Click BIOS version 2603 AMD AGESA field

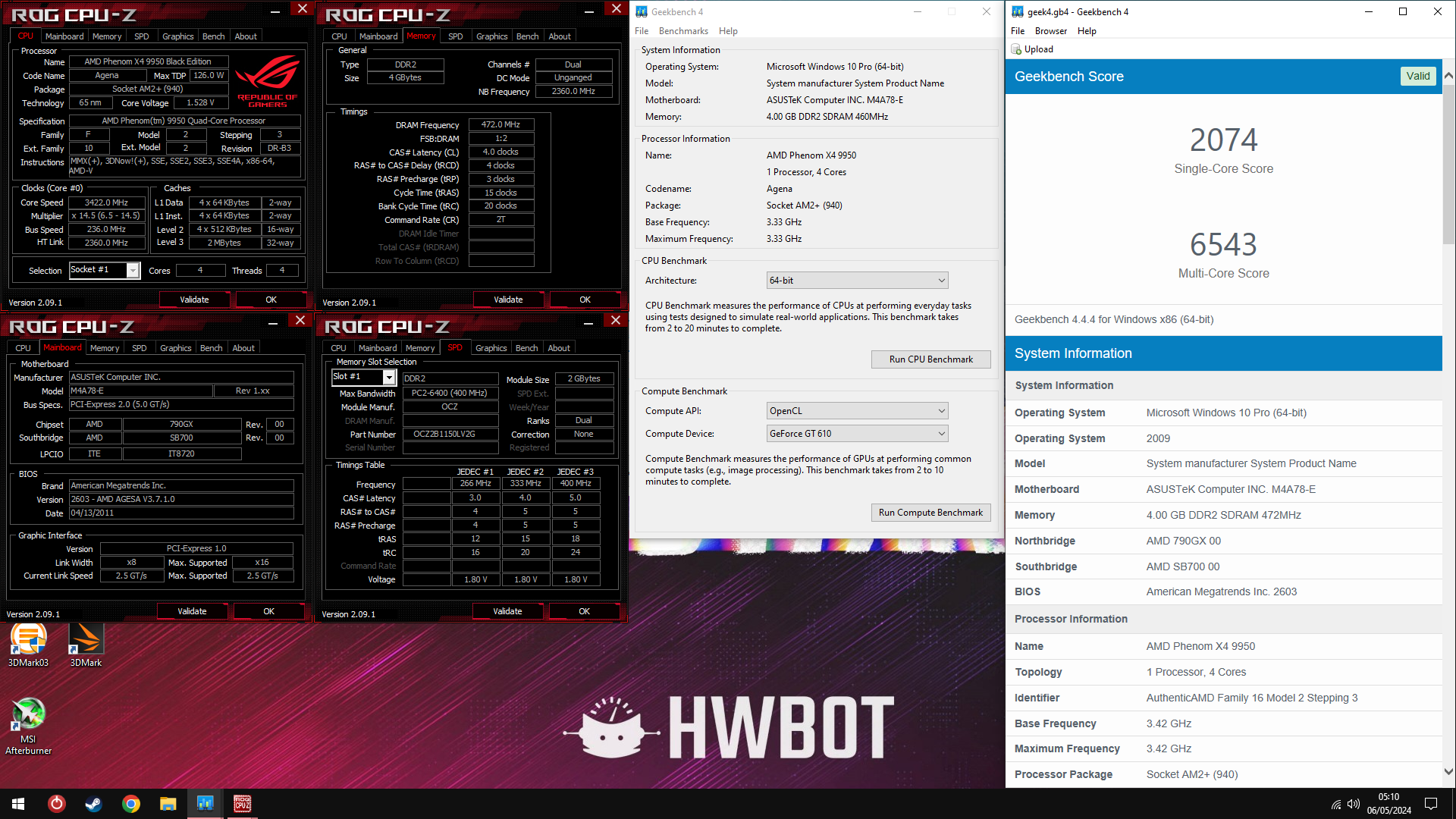(x=181, y=499)
